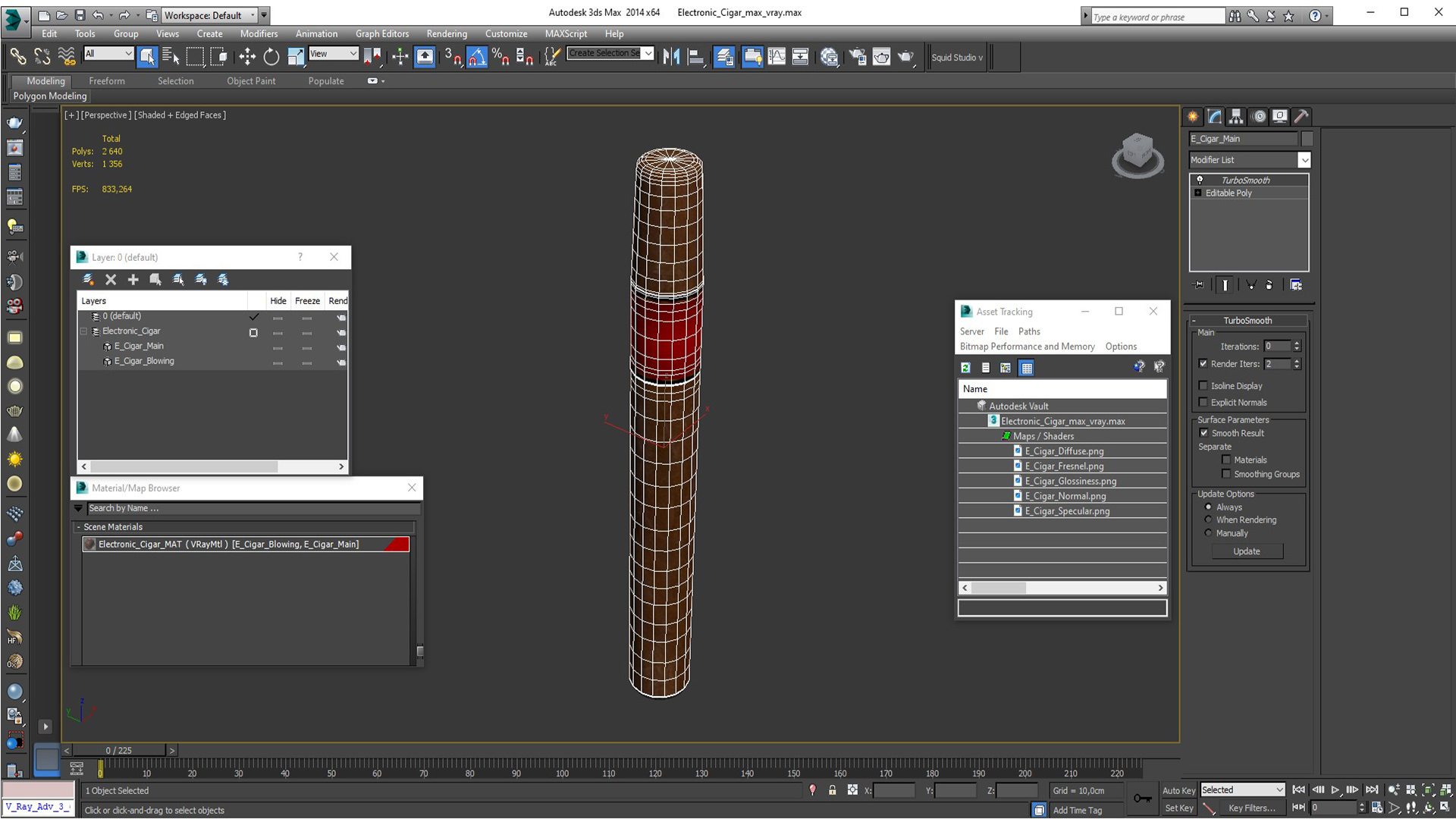This screenshot has height=819, width=1456.
Task: Select the Select and Rotate tool
Action: [x=271, y=57]
